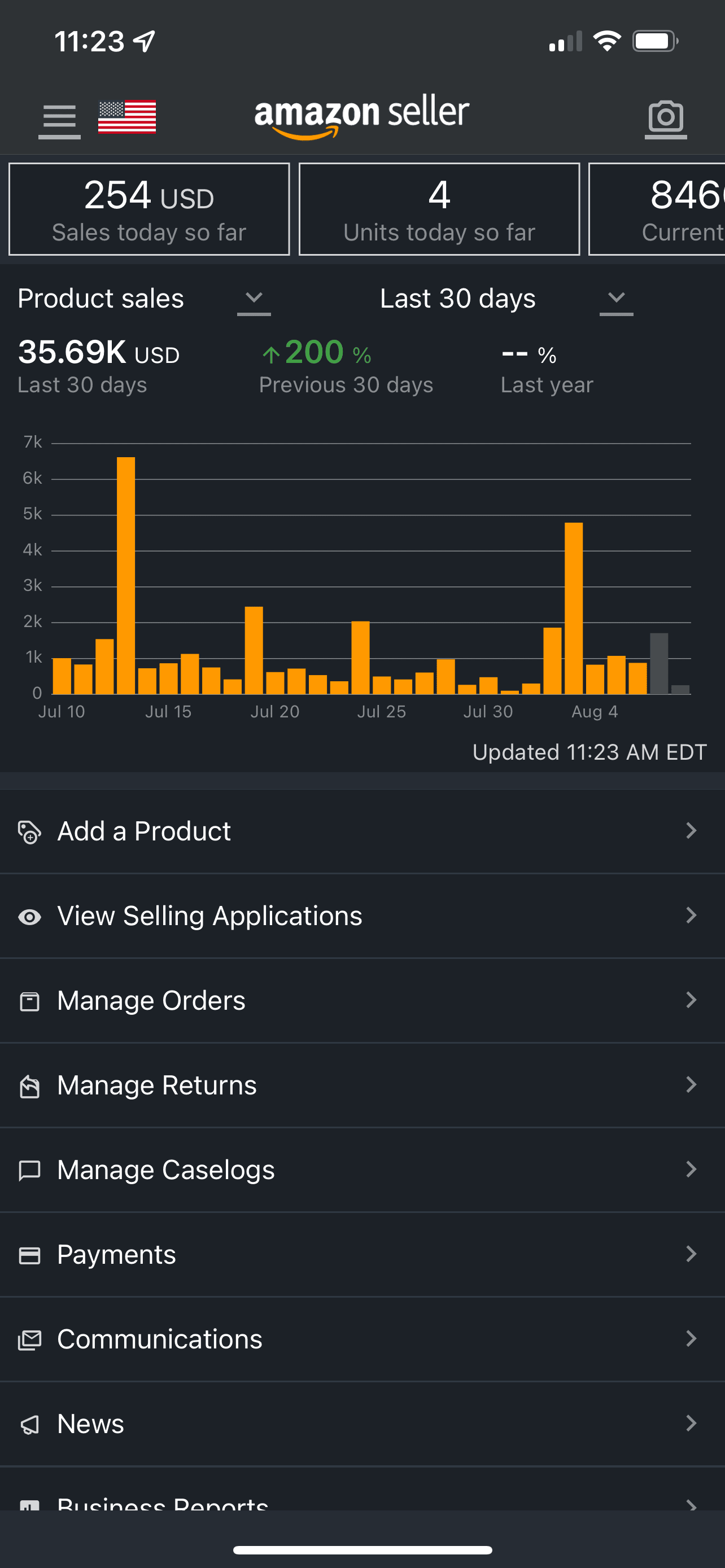Expand the Product sales metric dropdown
Viewport: 725px width, 1568px height.
[x=253, y=298]
